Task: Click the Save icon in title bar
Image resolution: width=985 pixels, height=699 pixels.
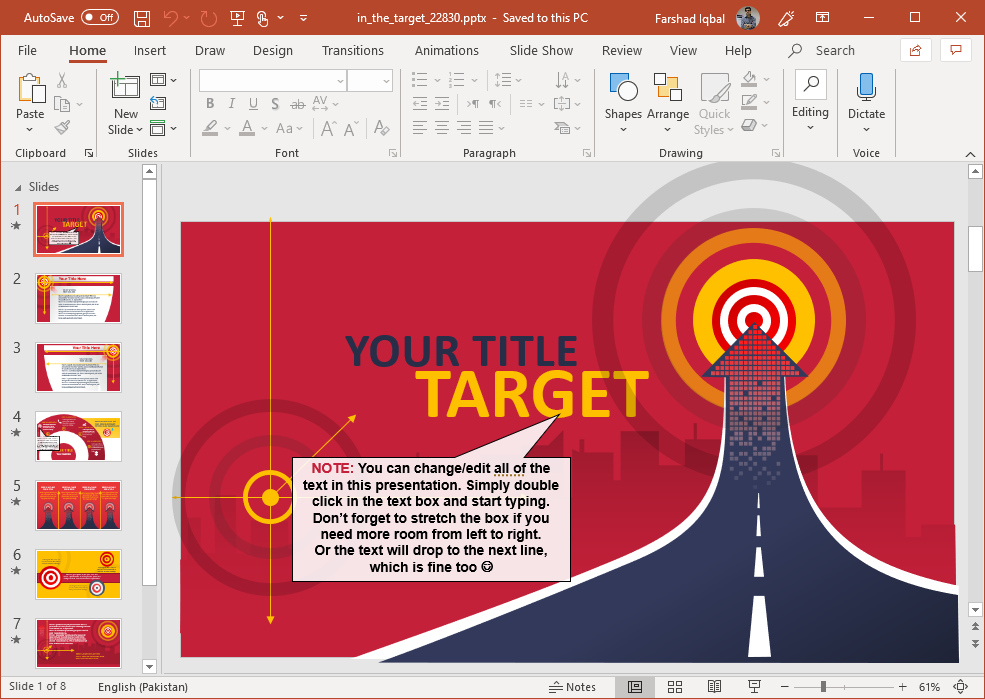Action: coord(142,18)
